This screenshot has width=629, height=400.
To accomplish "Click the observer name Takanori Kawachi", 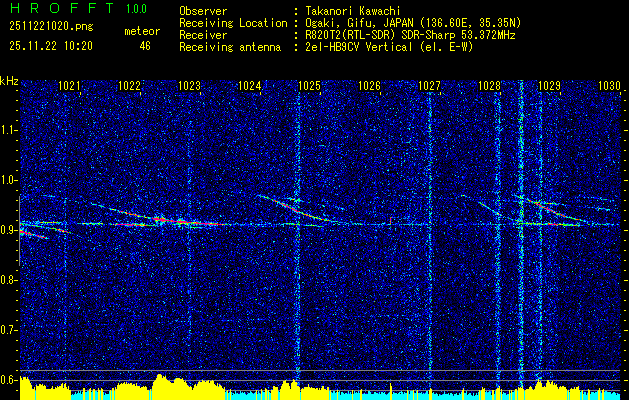I will click(352, 11).
